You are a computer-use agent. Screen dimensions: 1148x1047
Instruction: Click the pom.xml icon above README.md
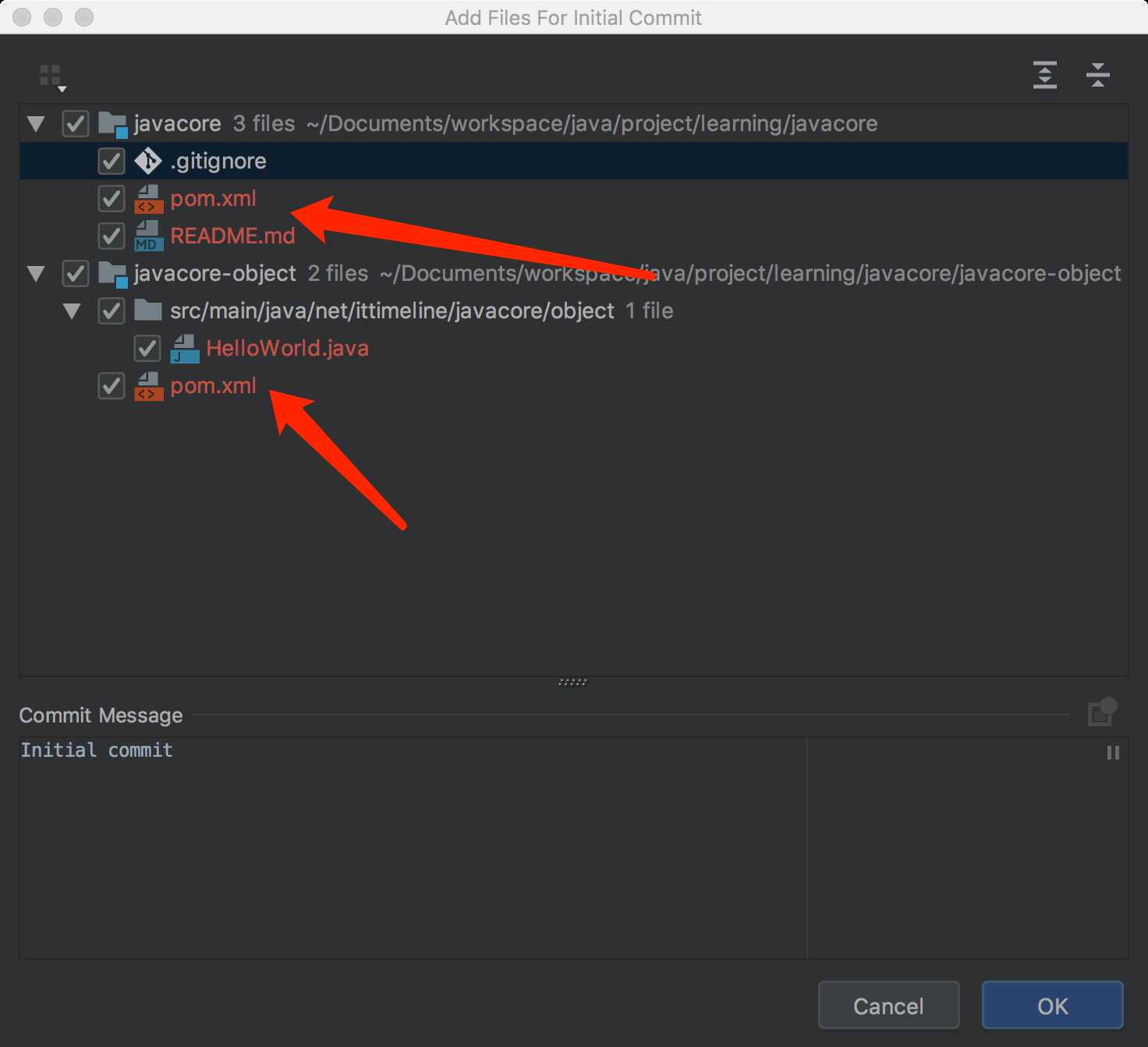(148, 198)
